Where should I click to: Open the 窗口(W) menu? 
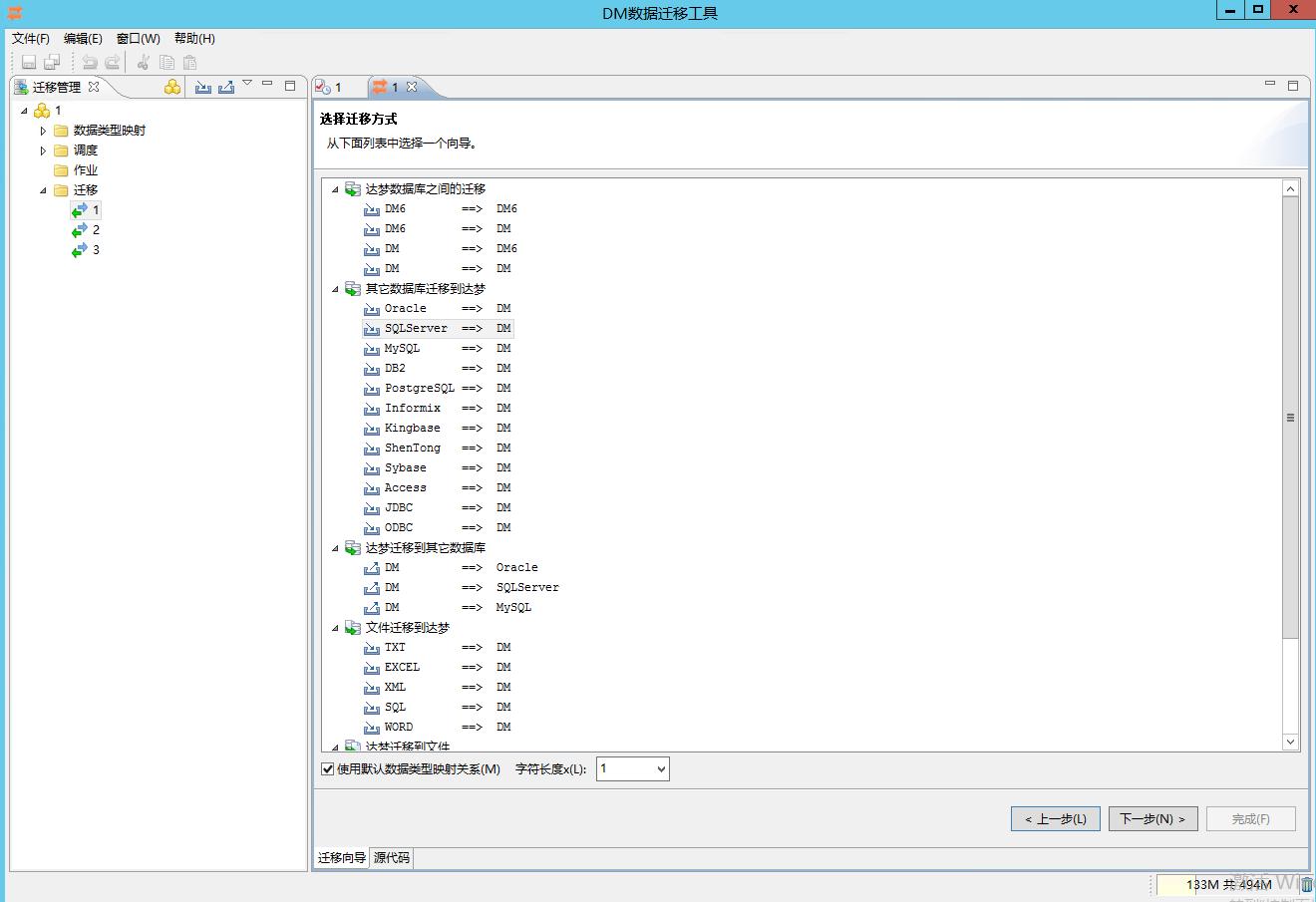pos(138,38)
